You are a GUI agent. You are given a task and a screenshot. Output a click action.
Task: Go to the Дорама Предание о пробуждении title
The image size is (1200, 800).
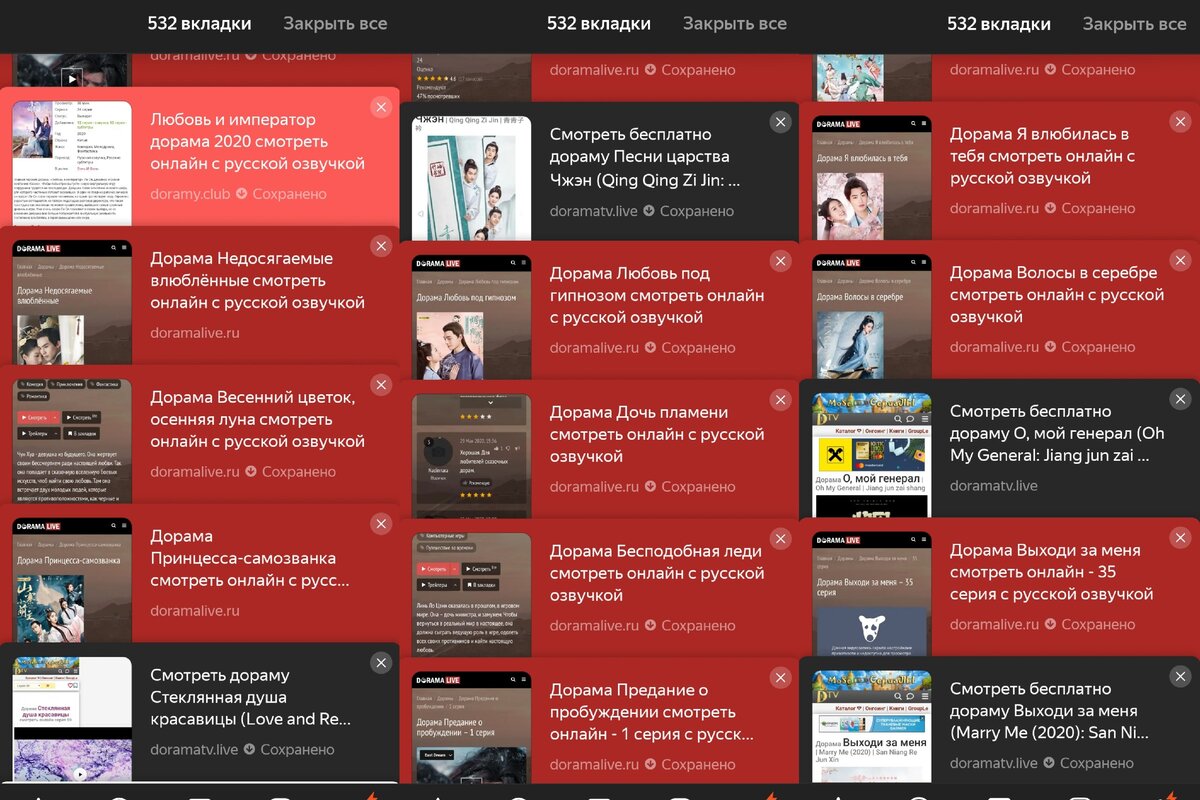pyautogui.click(x=652, y=712)
